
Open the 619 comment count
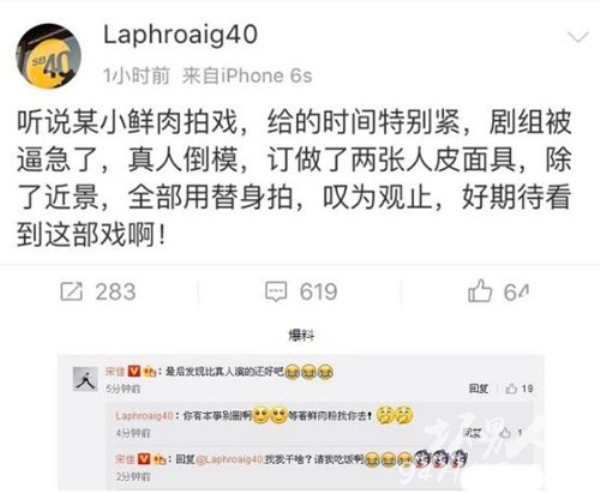tap(318, 292)
